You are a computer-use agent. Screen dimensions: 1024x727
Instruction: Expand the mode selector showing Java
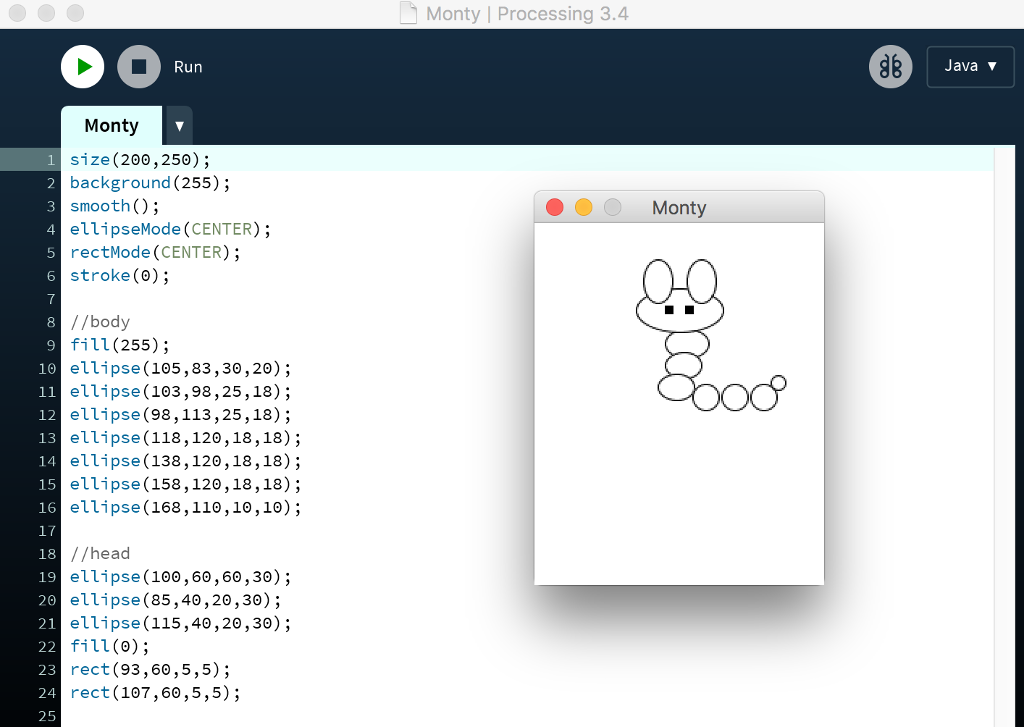[969, 66]
